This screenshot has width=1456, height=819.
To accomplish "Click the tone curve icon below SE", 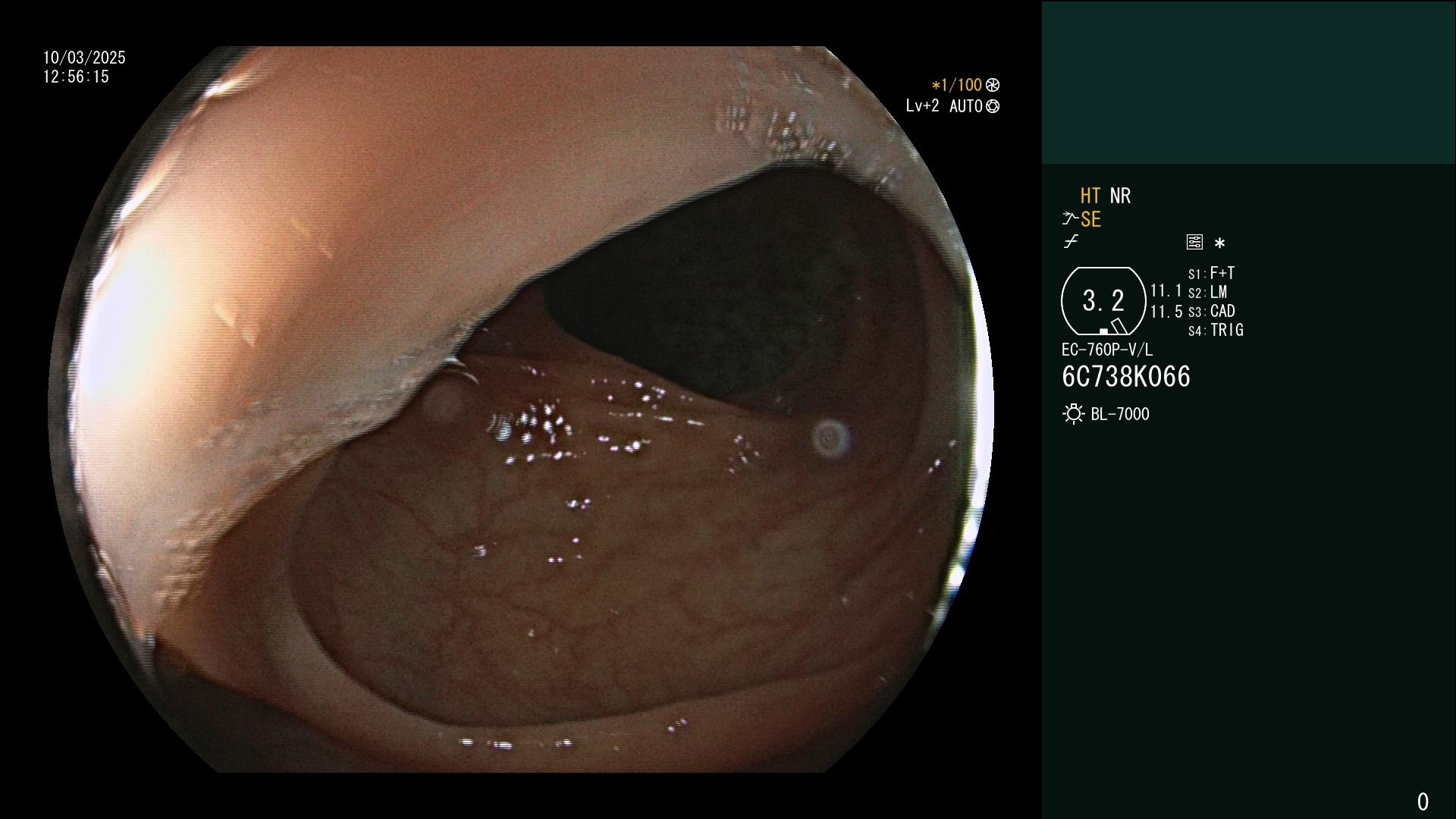I will click(x=1071, y=242).
